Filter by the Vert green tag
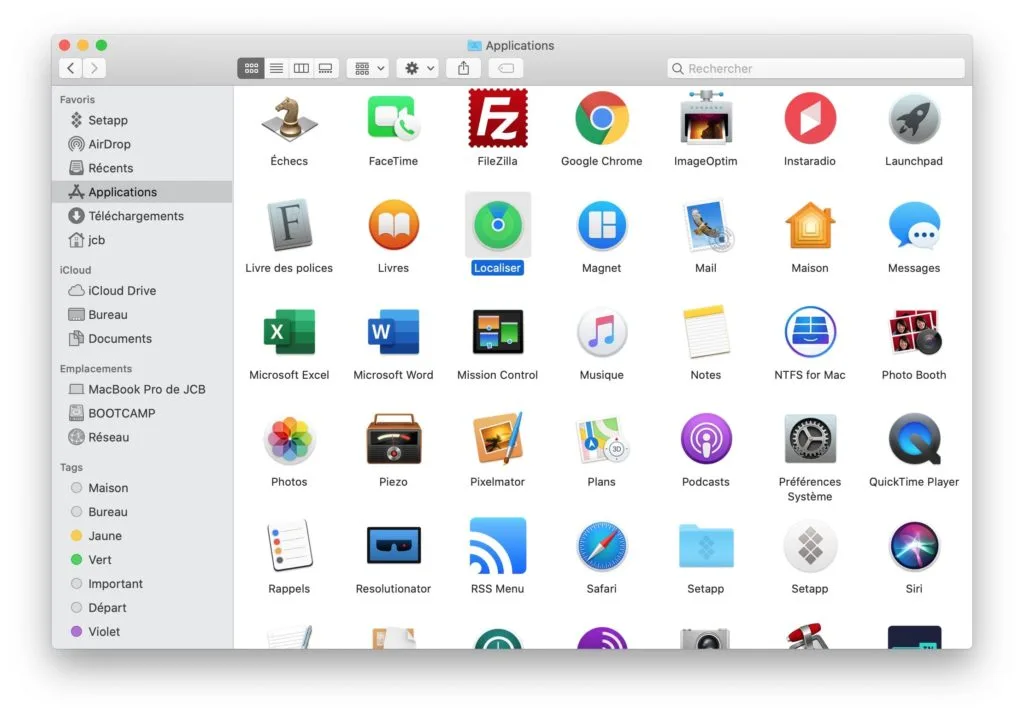 [142, 560]
